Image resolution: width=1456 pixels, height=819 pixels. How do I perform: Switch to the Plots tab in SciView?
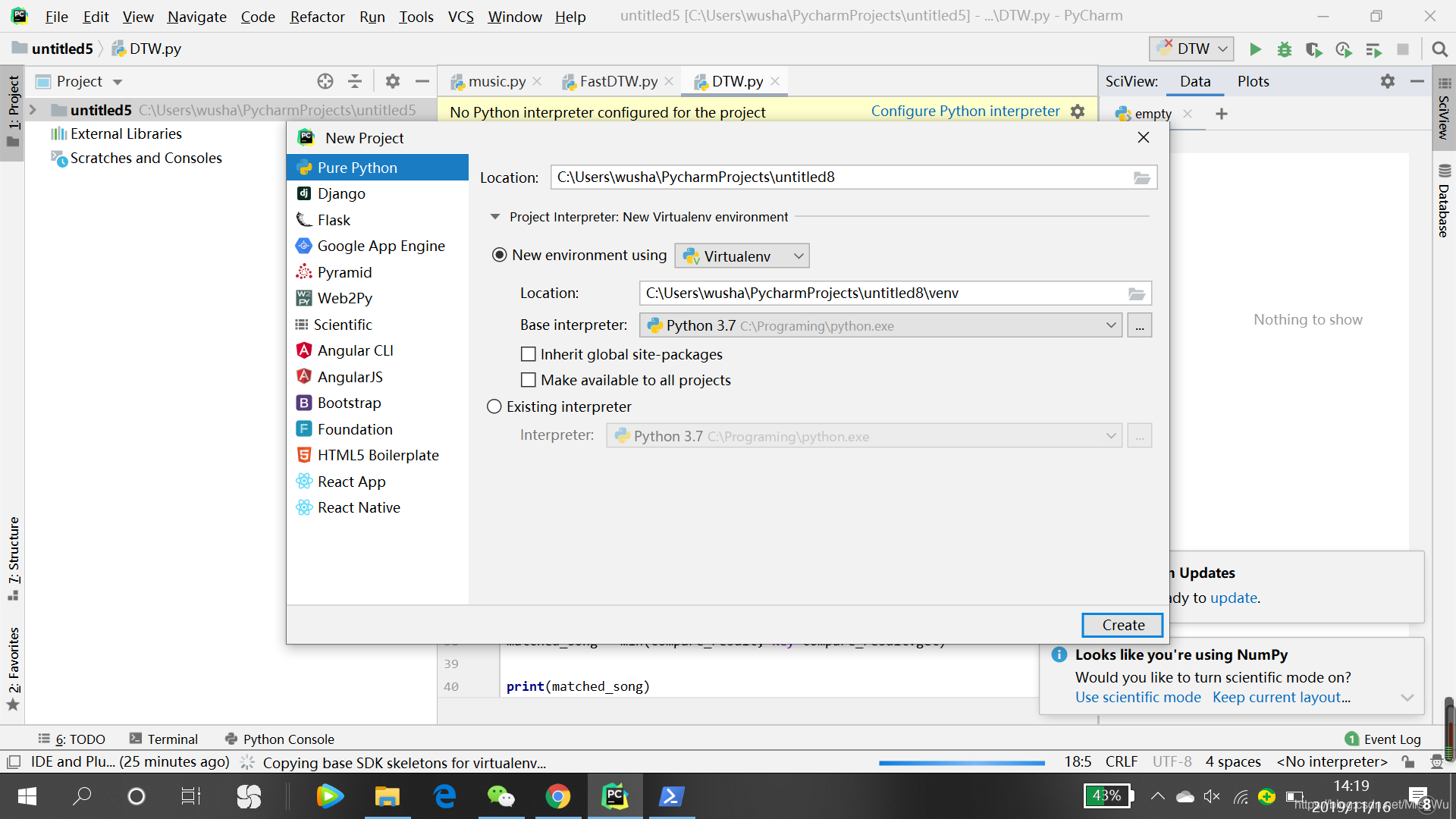click(1253, 81)
